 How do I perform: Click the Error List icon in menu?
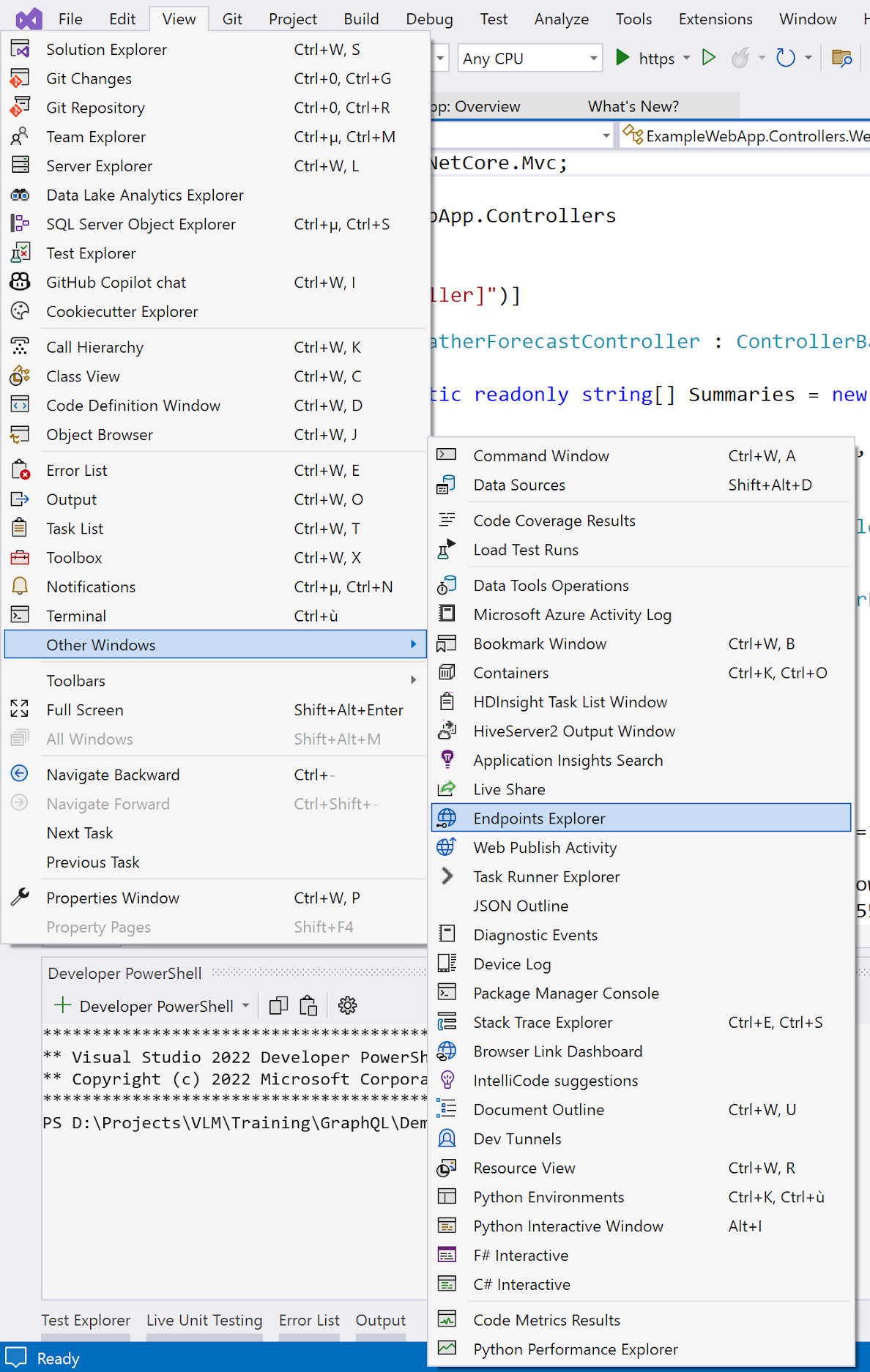click(21, 470)
